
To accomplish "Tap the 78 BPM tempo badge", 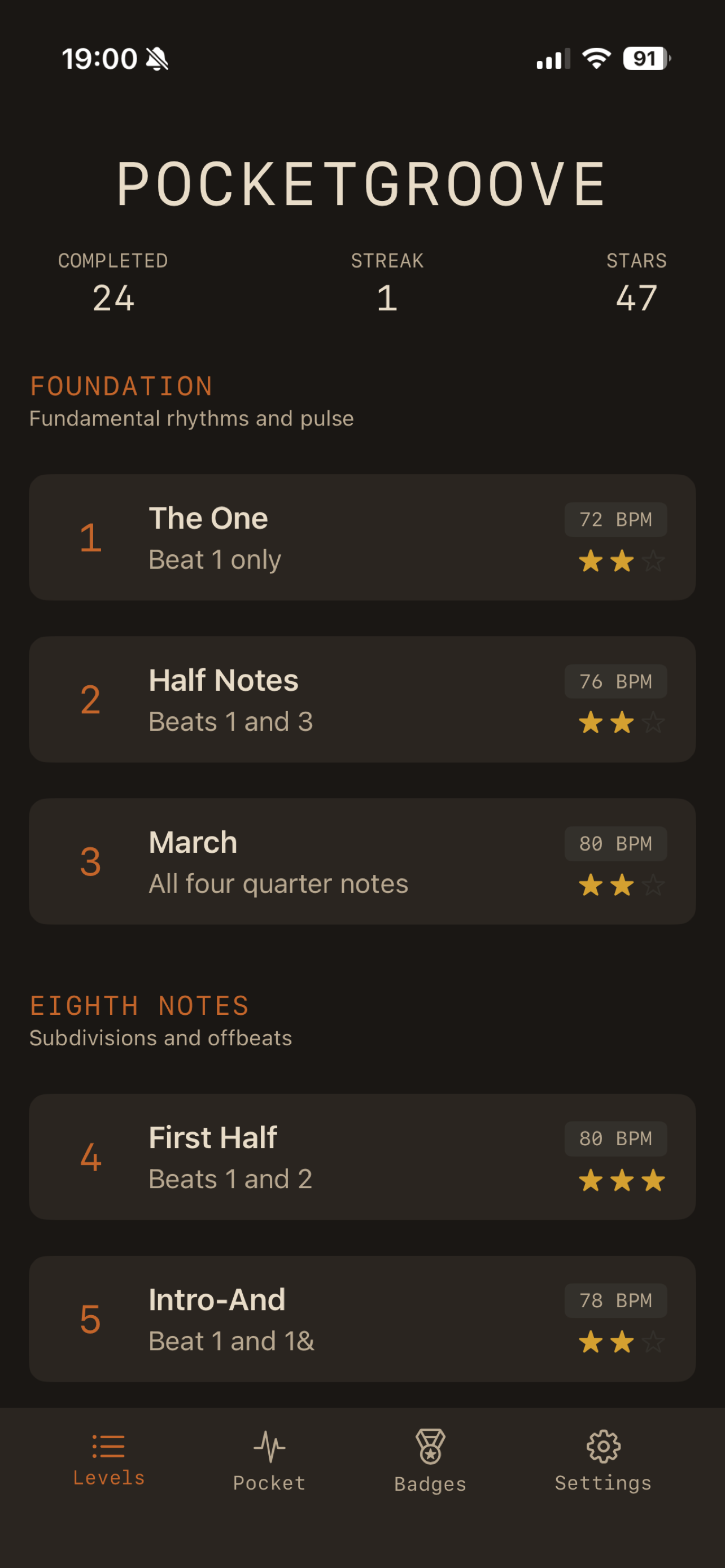I will tap(615, 1300).
